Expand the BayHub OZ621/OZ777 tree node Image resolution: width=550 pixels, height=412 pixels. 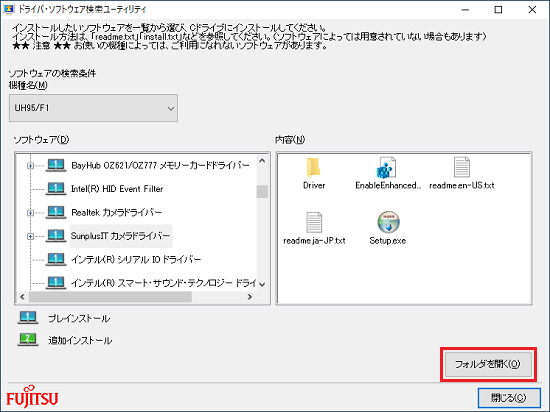coord(31,166)
